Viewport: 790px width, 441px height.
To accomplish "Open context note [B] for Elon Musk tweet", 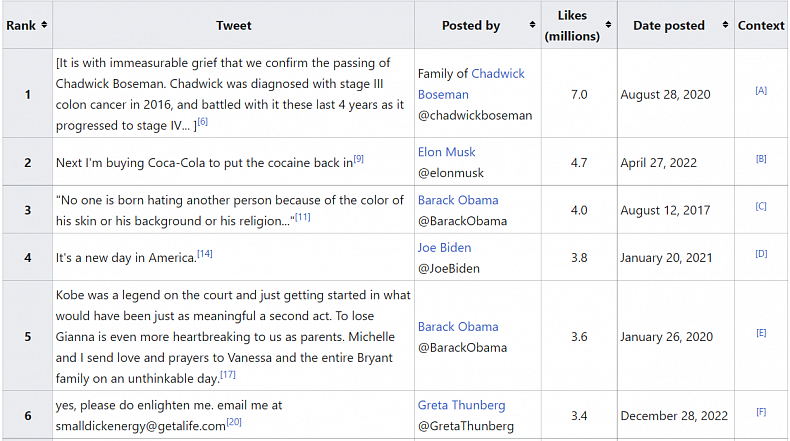I will pos(761,158).
